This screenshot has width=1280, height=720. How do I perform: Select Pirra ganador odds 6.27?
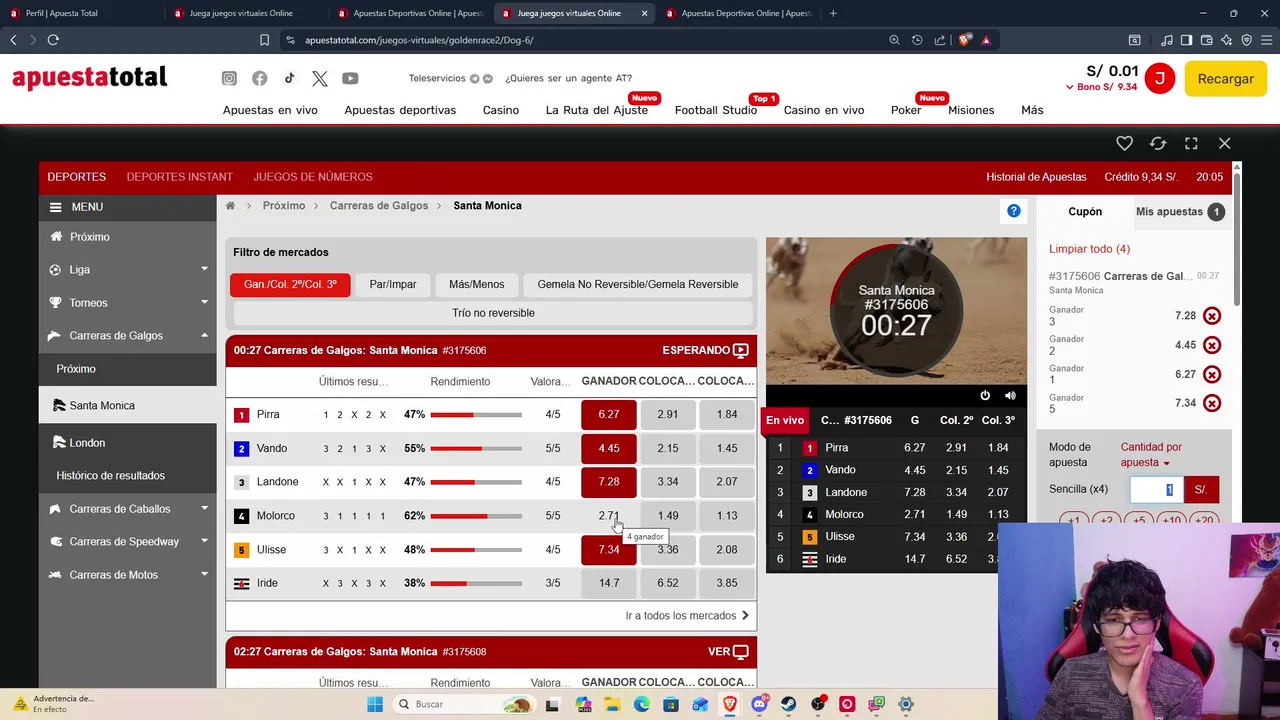(x=609, y=414)
